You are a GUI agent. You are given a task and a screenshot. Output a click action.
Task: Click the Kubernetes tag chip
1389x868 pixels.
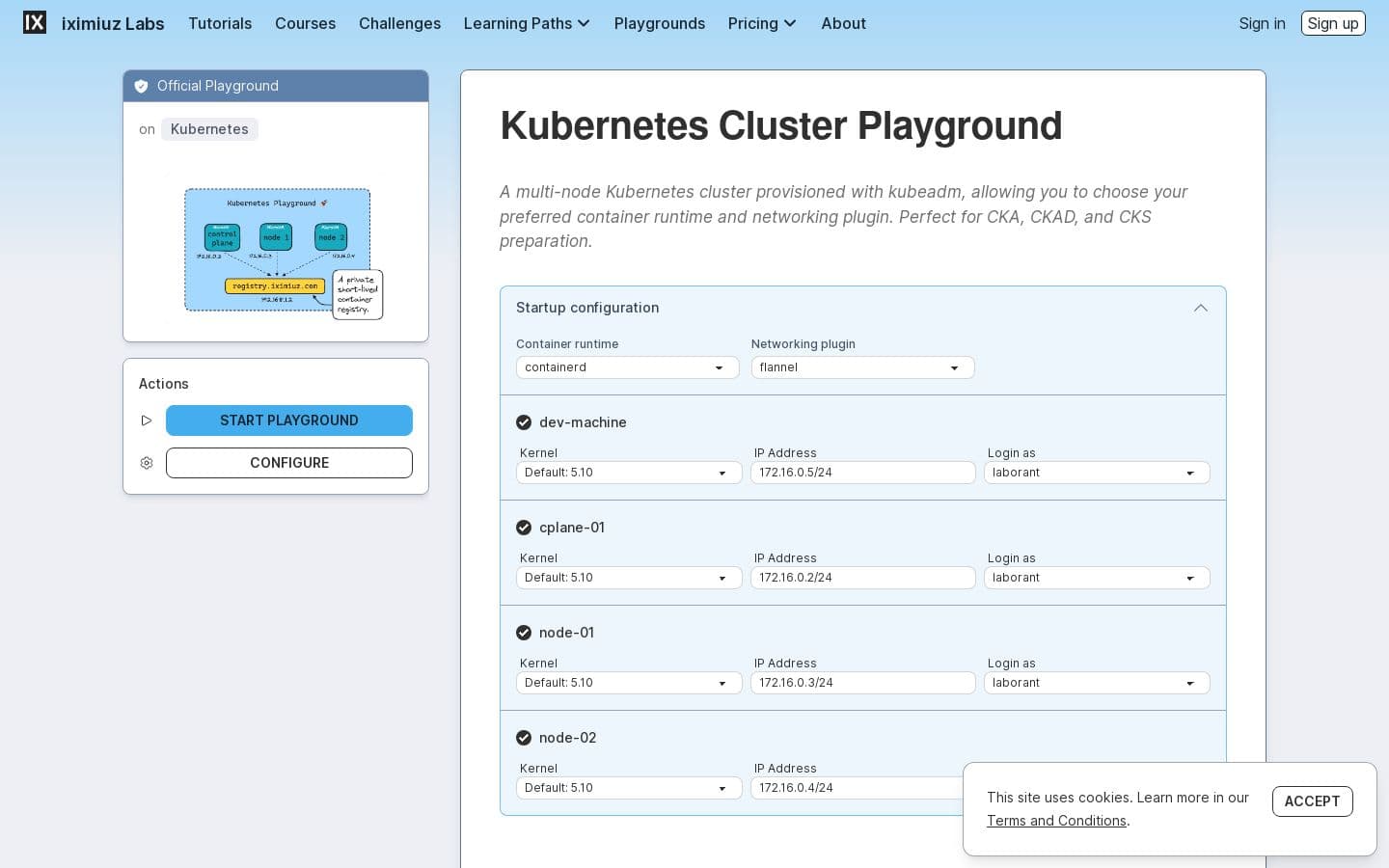[x=209, y=129]
